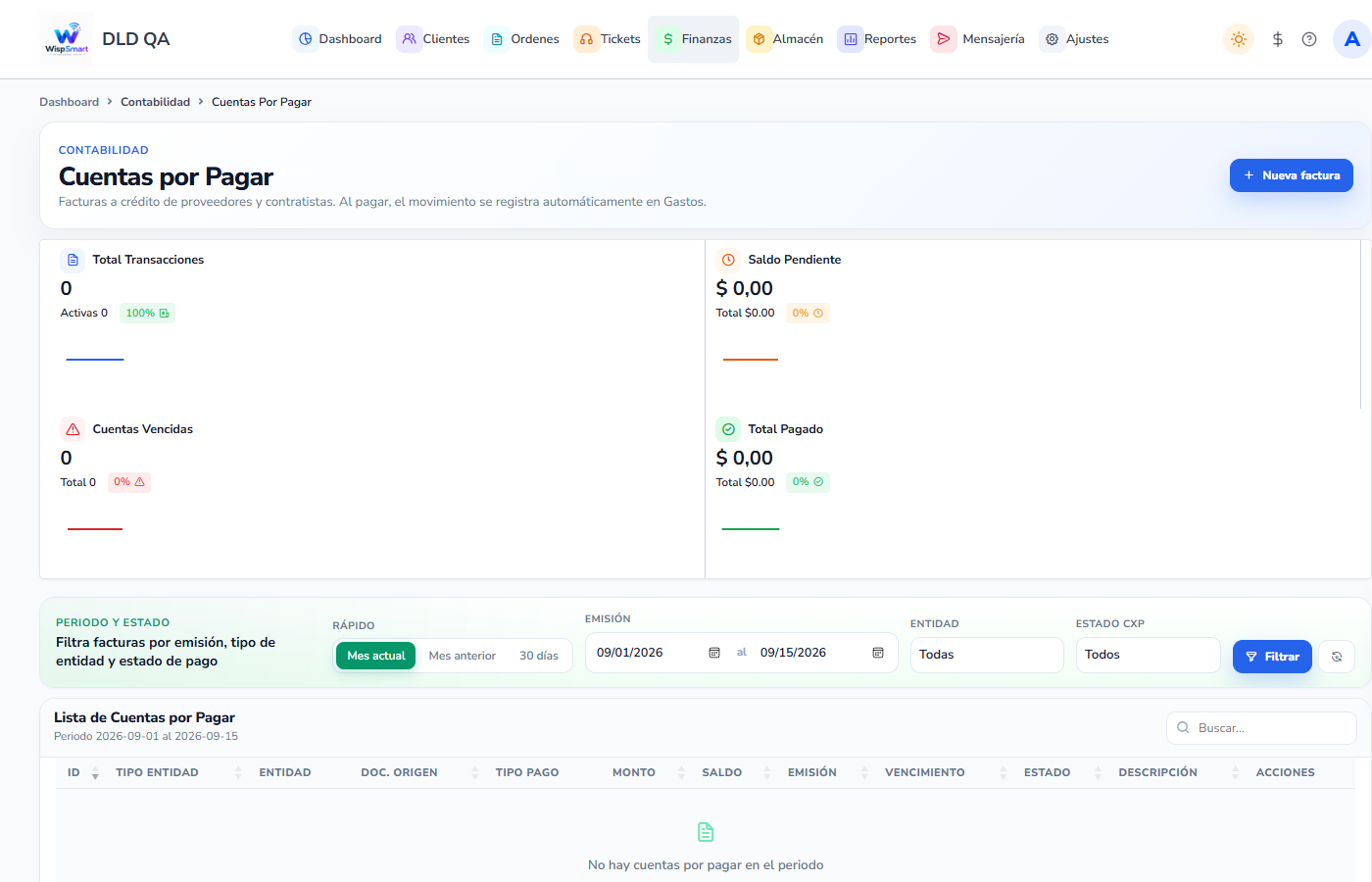Focus the Buscar search field
The height and width of the screenshot is (882, 1372).
click(1261, 728)
